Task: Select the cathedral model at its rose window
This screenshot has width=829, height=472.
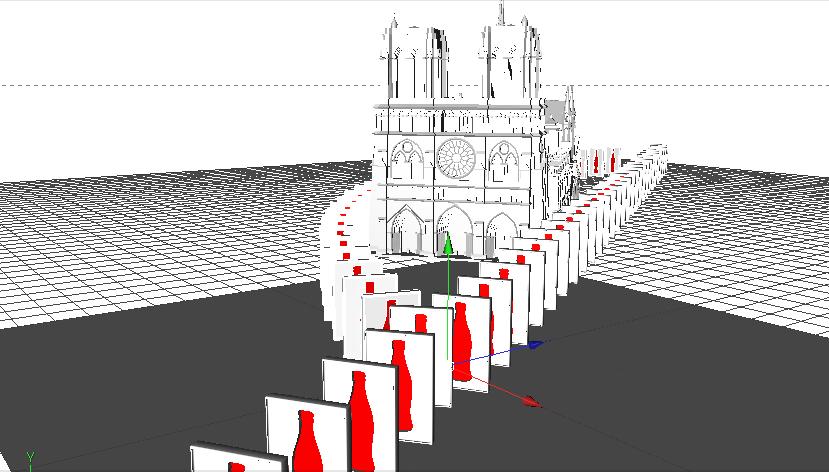Action: click(455, 158)
